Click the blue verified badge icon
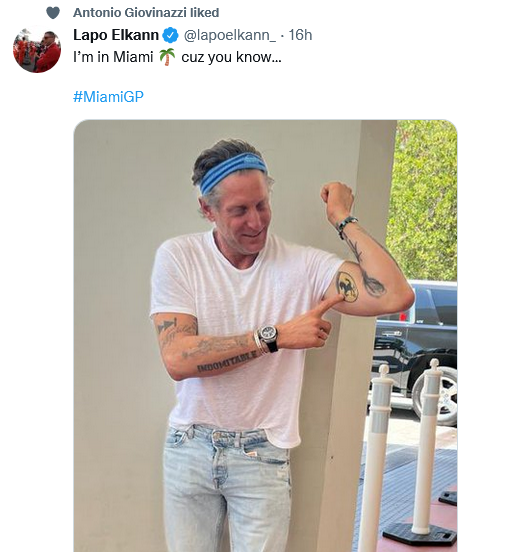 [170, 35]
